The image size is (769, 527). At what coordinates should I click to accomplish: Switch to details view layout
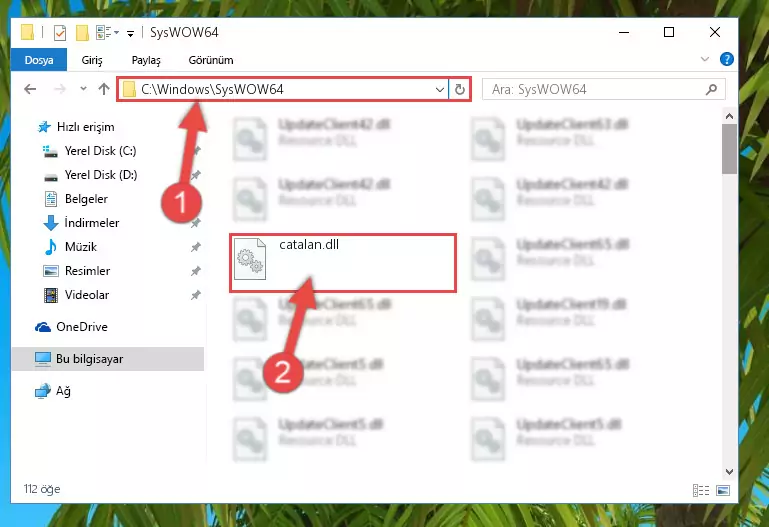[701, 490]
